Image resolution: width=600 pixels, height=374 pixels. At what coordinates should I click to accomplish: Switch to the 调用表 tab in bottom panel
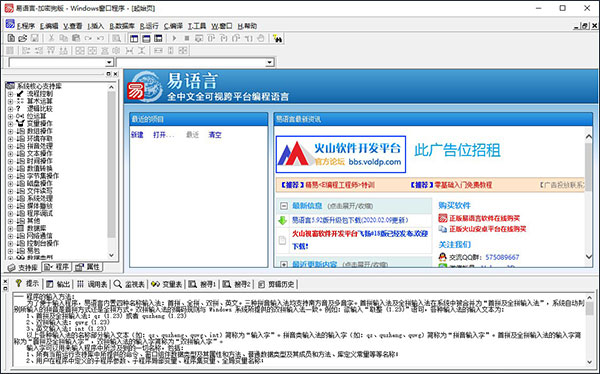[92, 284]
